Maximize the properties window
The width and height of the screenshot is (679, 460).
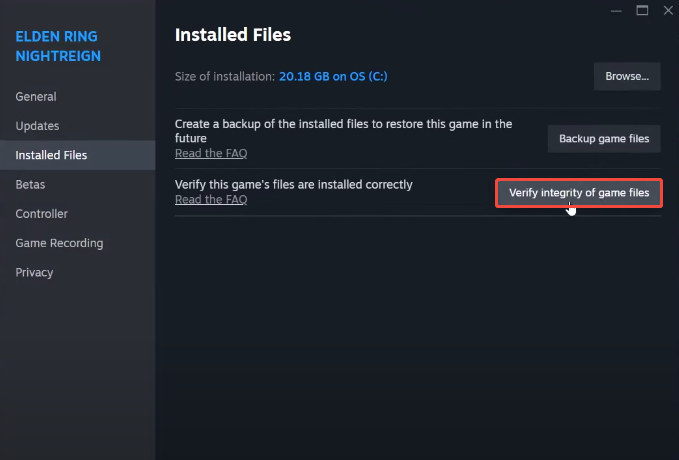click(642, 11)
